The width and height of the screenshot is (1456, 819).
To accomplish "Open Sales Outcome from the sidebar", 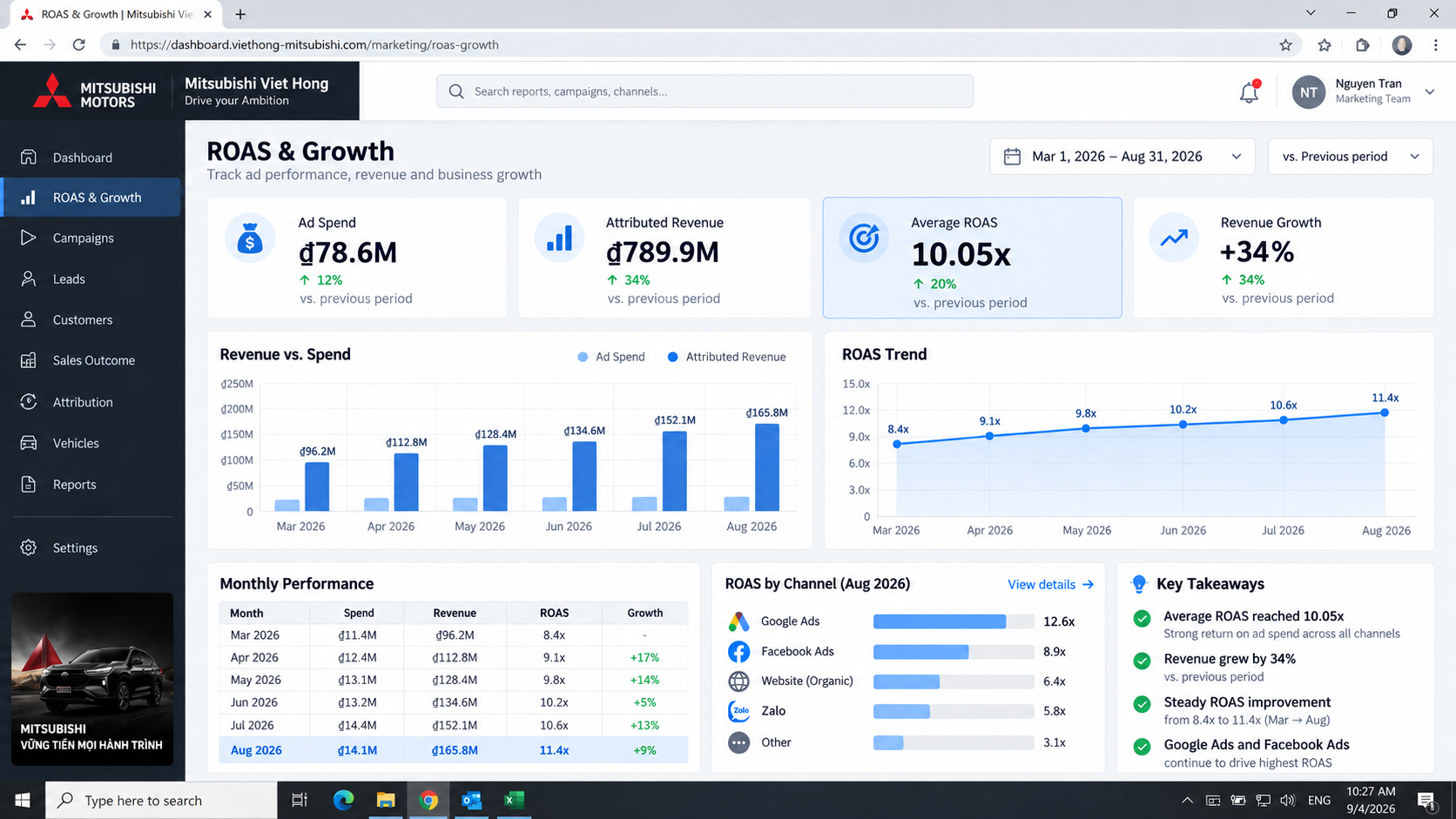I will [91, 360].
